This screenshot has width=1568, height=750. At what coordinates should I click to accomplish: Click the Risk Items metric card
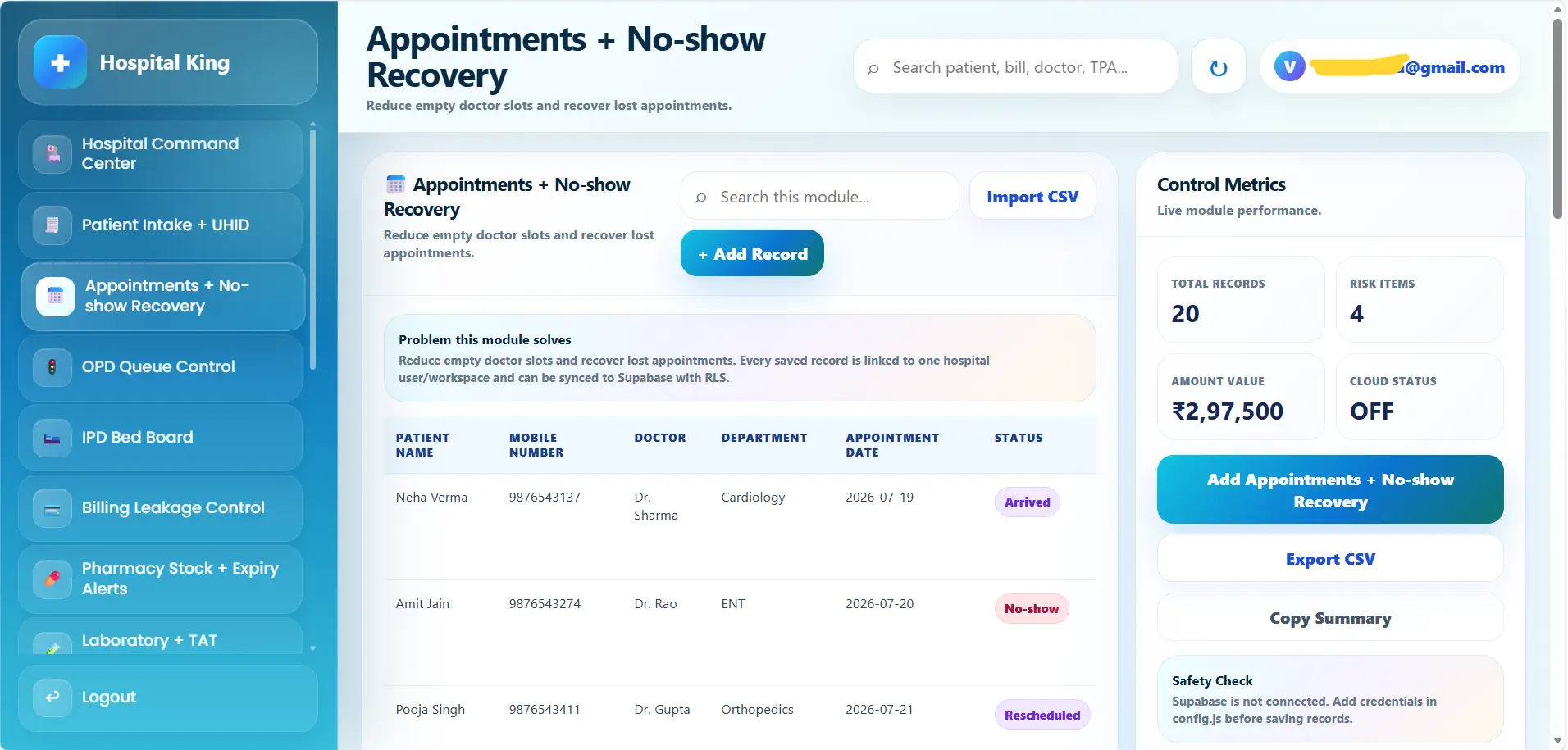point(1420,299)
